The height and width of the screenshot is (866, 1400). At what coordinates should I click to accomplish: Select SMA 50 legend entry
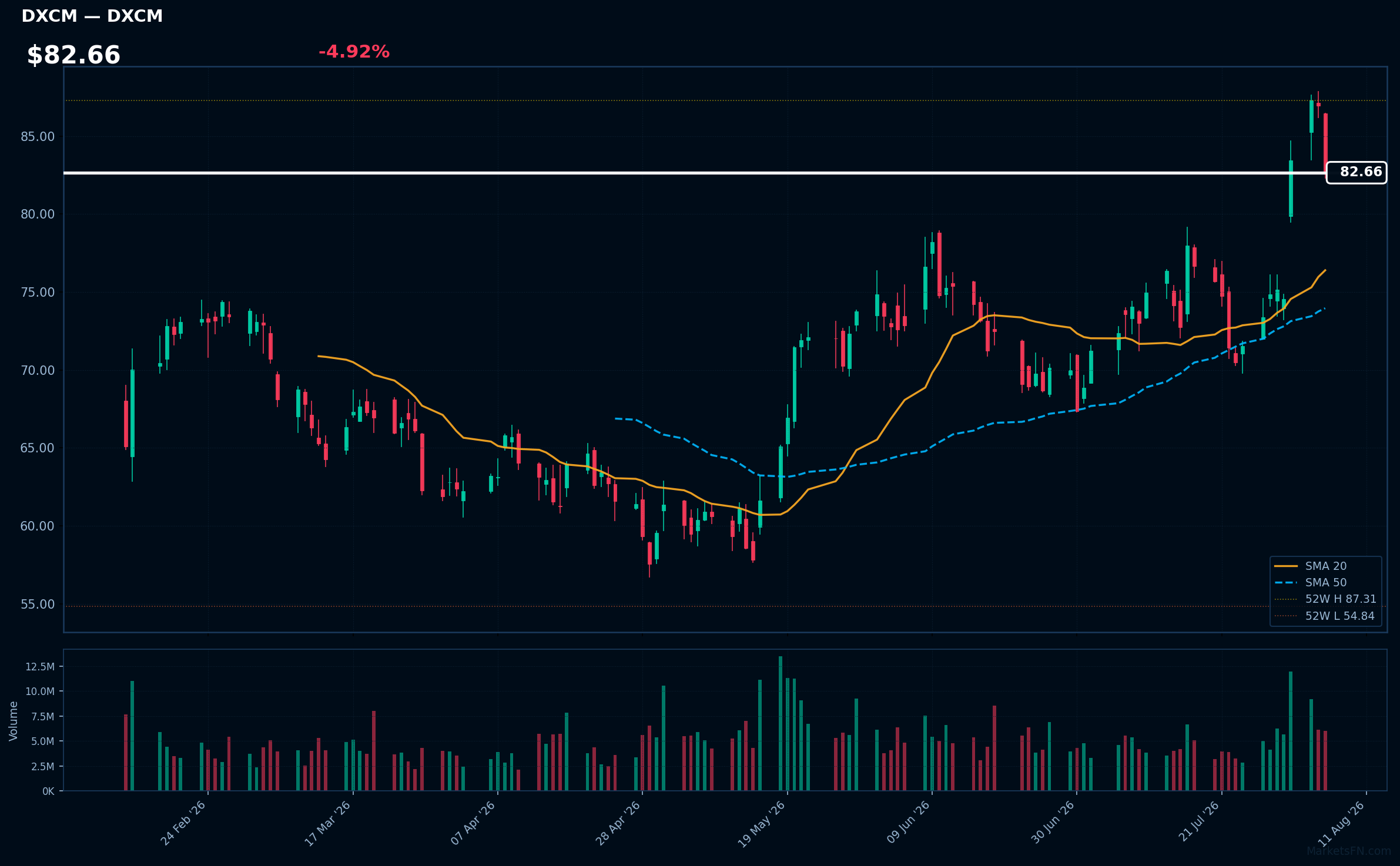[x=1326, y=582]
